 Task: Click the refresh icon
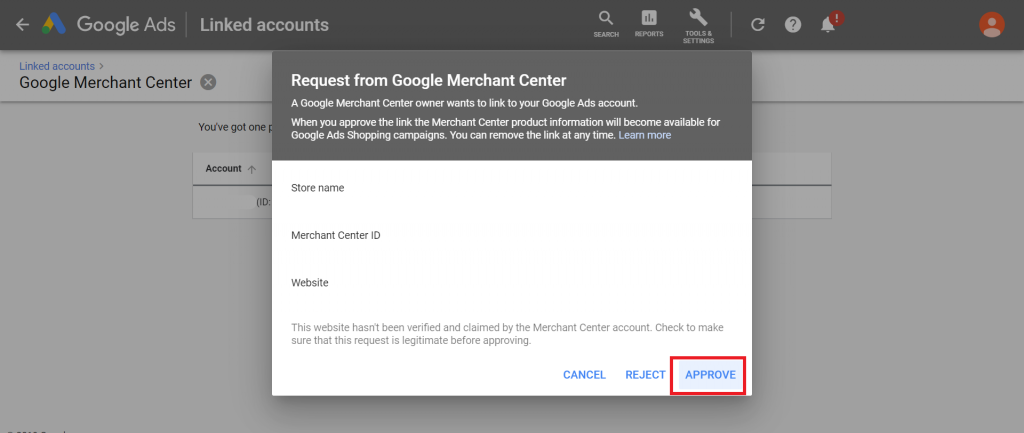(758, 25)
